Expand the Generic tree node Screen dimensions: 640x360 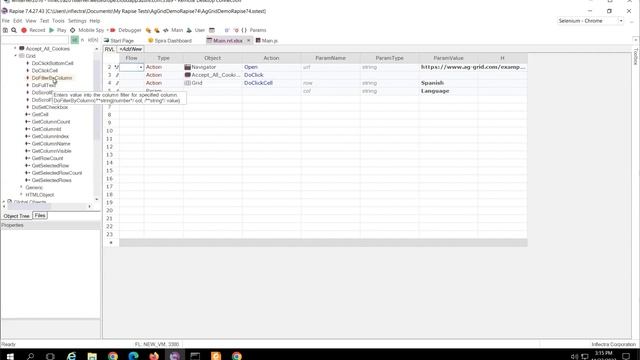point(21,187)
